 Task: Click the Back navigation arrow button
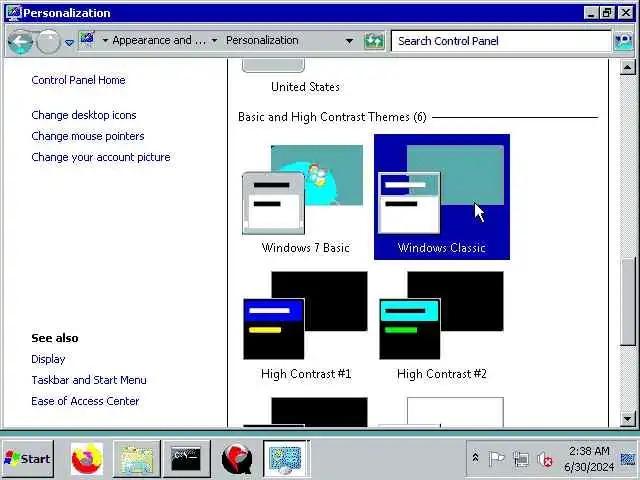coord(20,41)
